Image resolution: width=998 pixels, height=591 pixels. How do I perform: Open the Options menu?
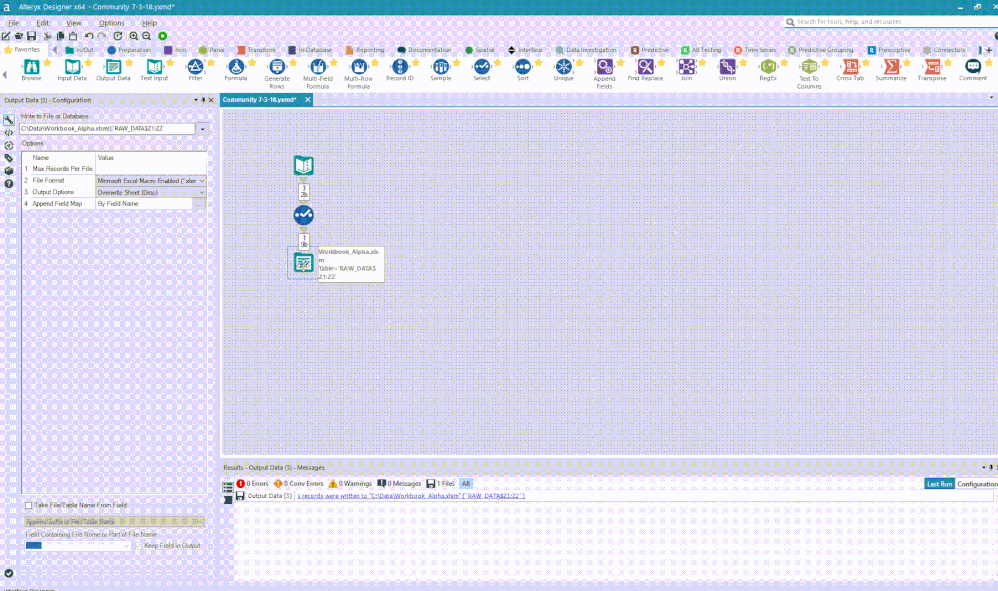112,23
